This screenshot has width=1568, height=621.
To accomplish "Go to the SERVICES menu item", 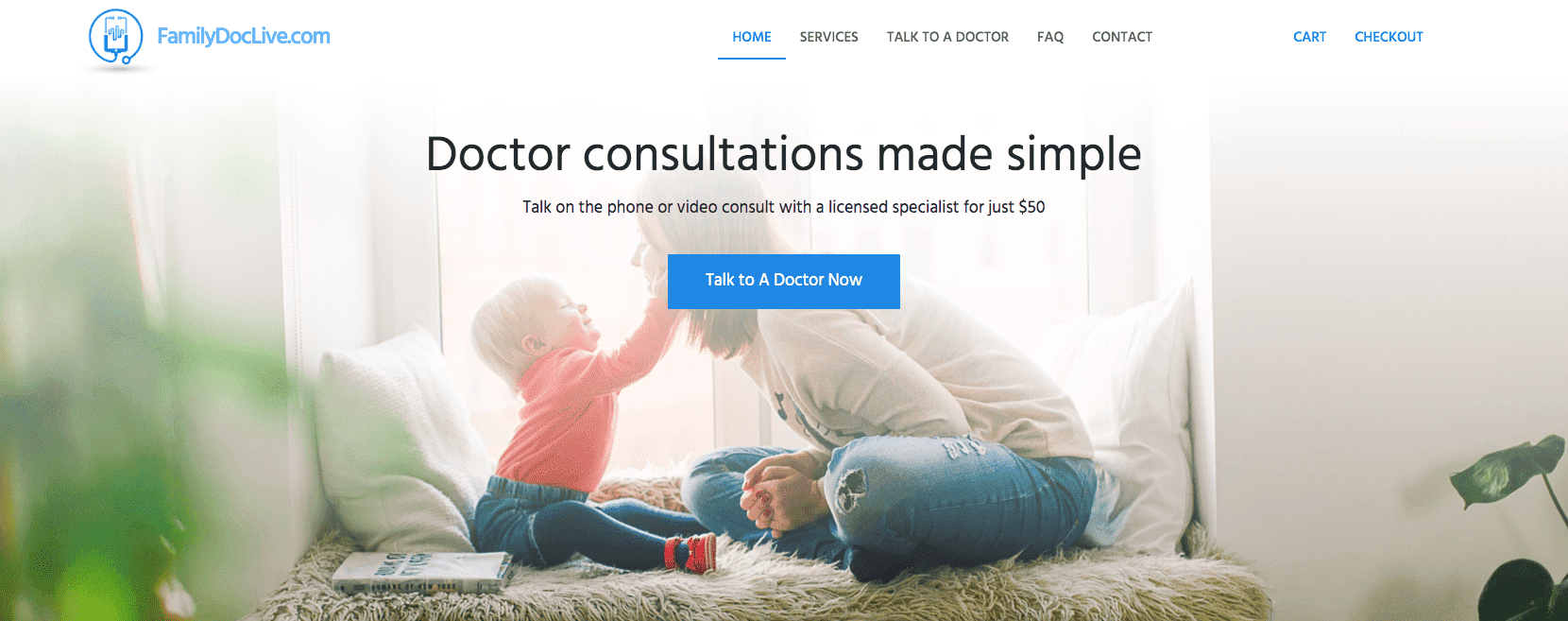I will (x=828, y=37).
